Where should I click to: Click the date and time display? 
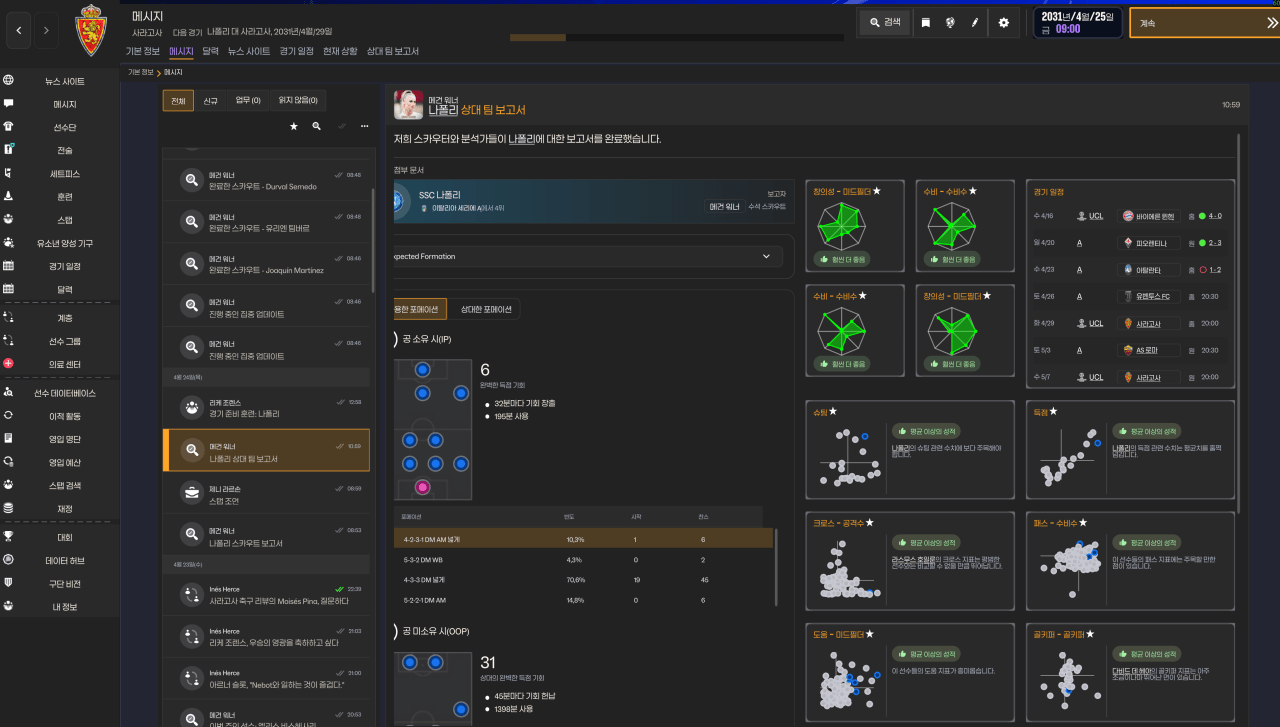click(x=1076, y=23)
